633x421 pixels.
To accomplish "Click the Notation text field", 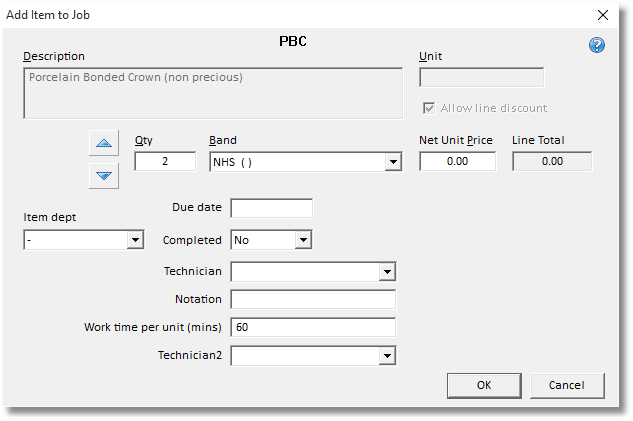I will point(313,299).
